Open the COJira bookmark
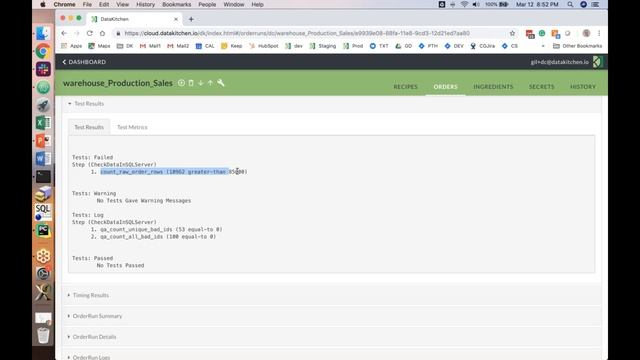 (x=482, y=46)
